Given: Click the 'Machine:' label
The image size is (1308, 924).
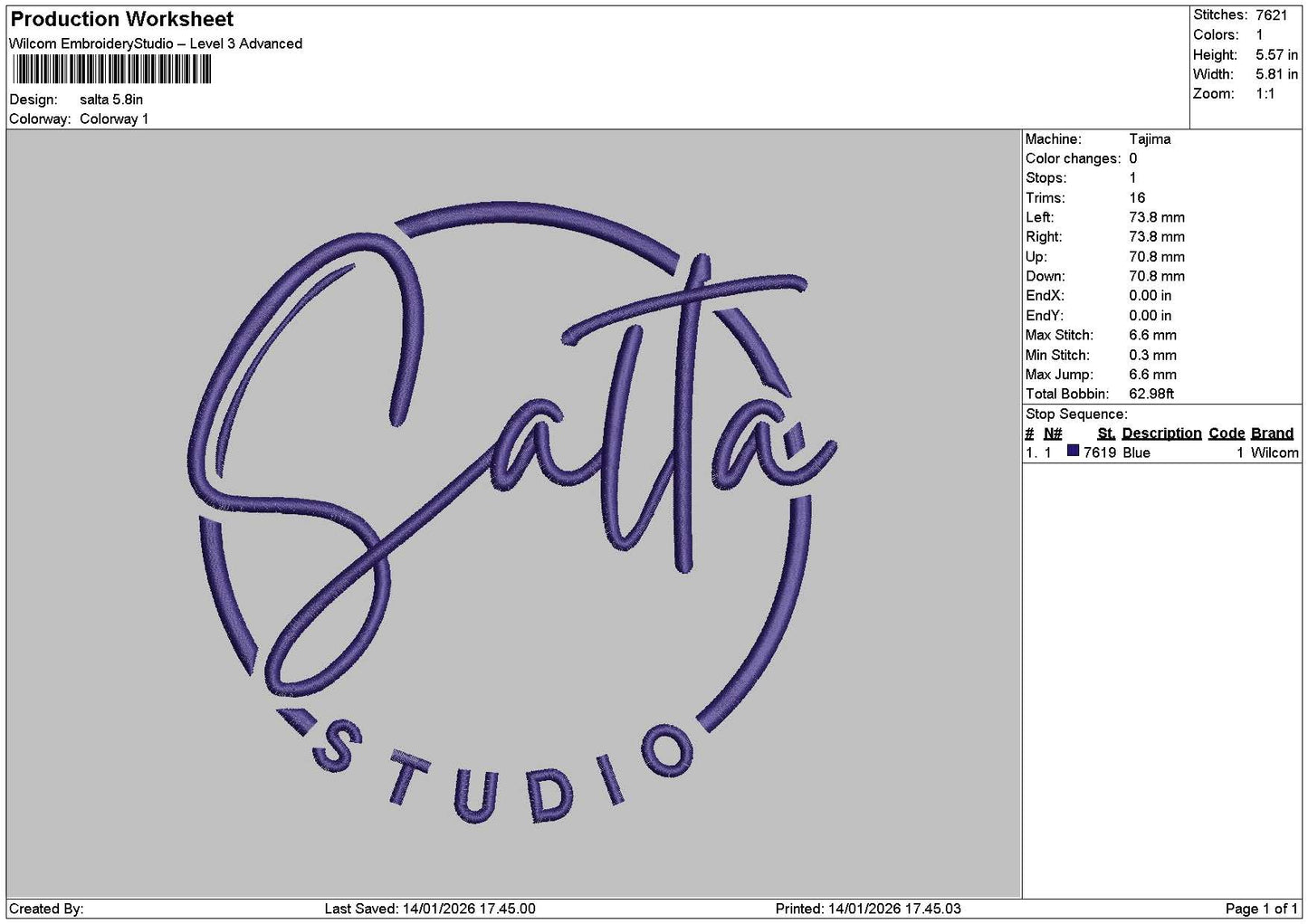Looking at the screenshot, I should click(x=1053, y=139).
